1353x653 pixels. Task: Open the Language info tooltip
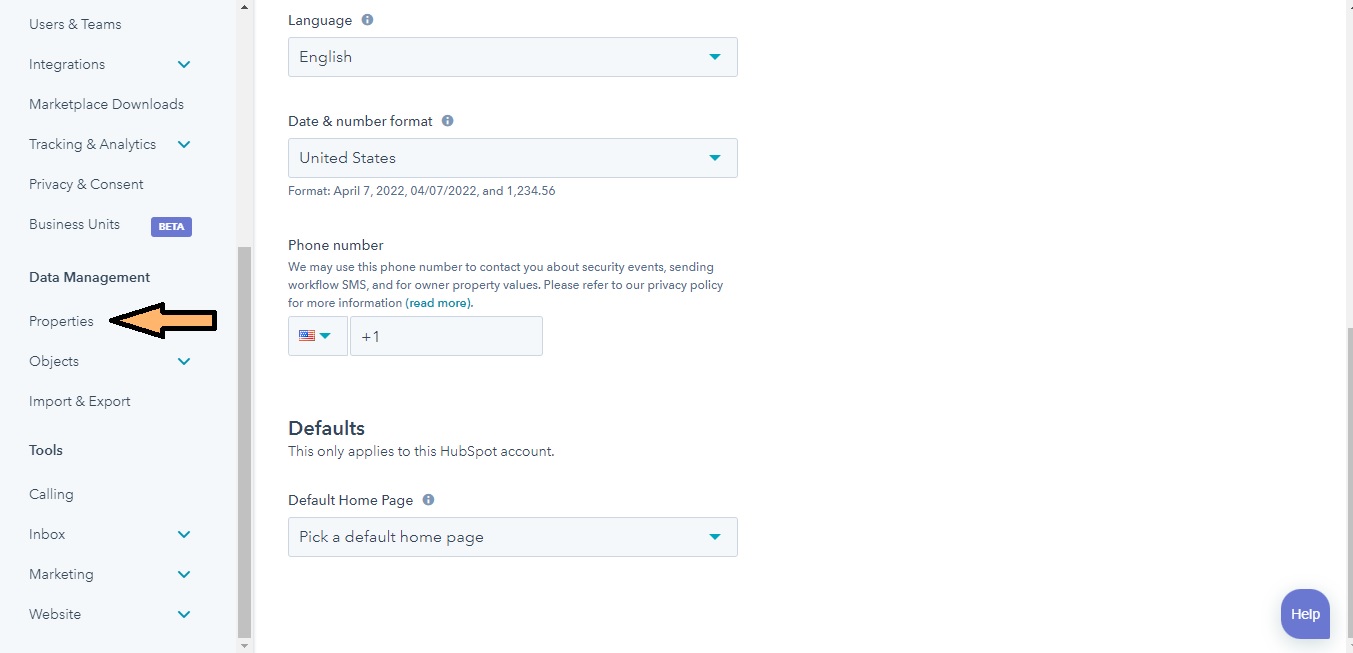point(366,19)
